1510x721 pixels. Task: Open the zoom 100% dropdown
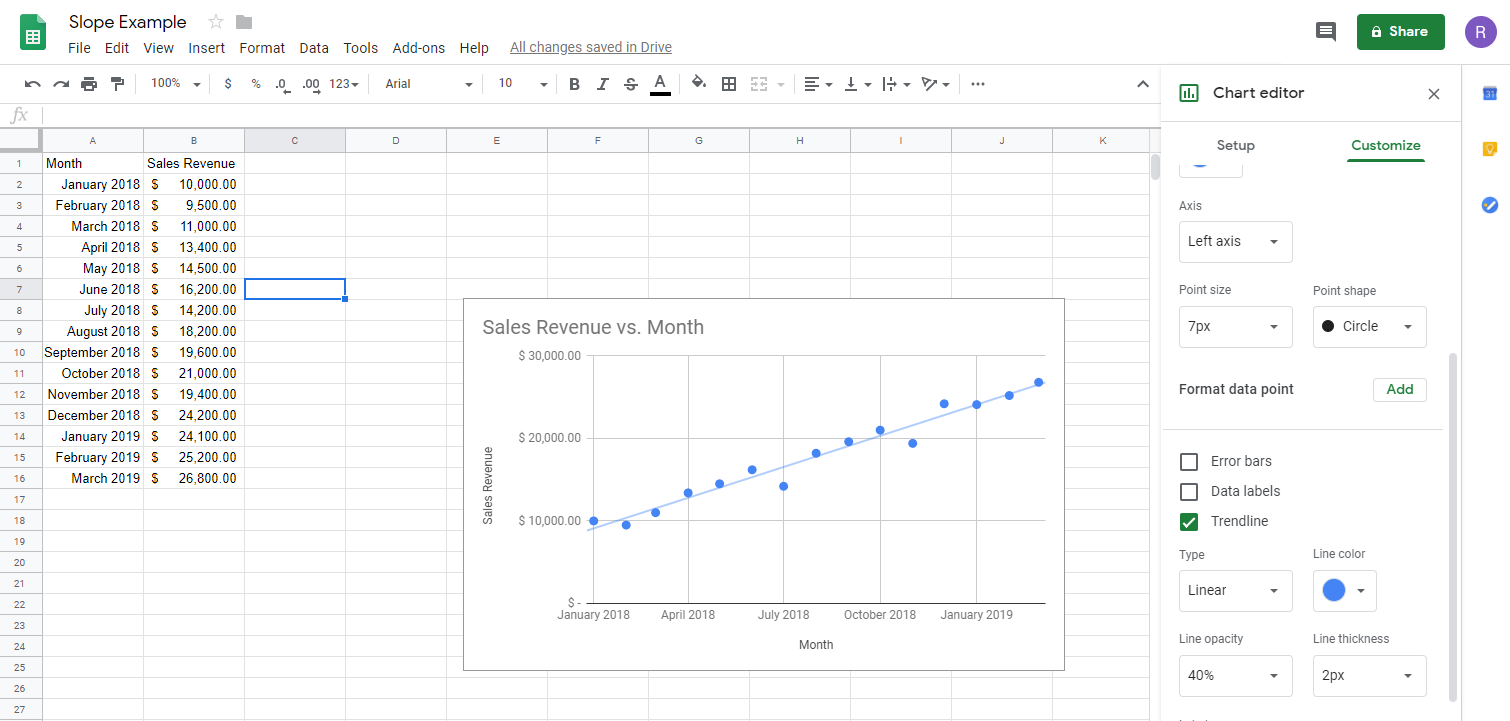[175, 84]
